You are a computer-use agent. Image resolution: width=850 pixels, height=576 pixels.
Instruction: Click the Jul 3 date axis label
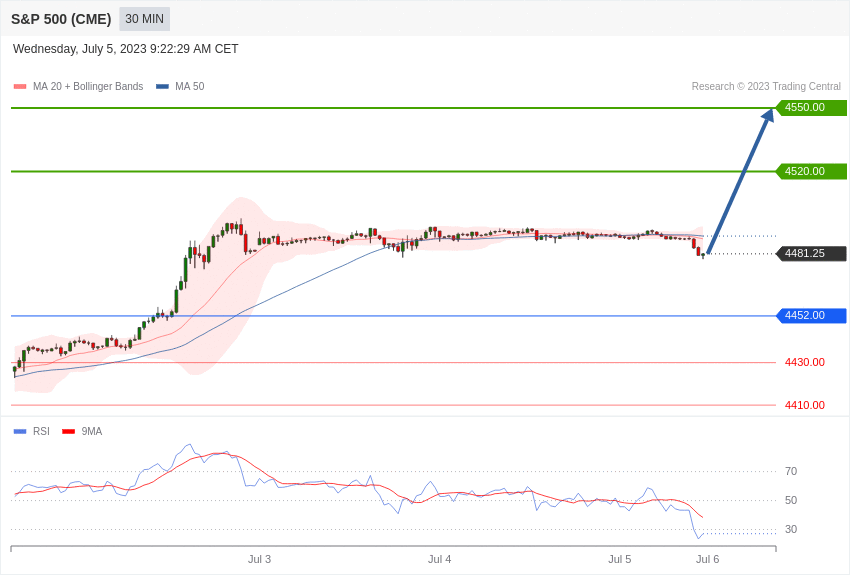point(259,560)
